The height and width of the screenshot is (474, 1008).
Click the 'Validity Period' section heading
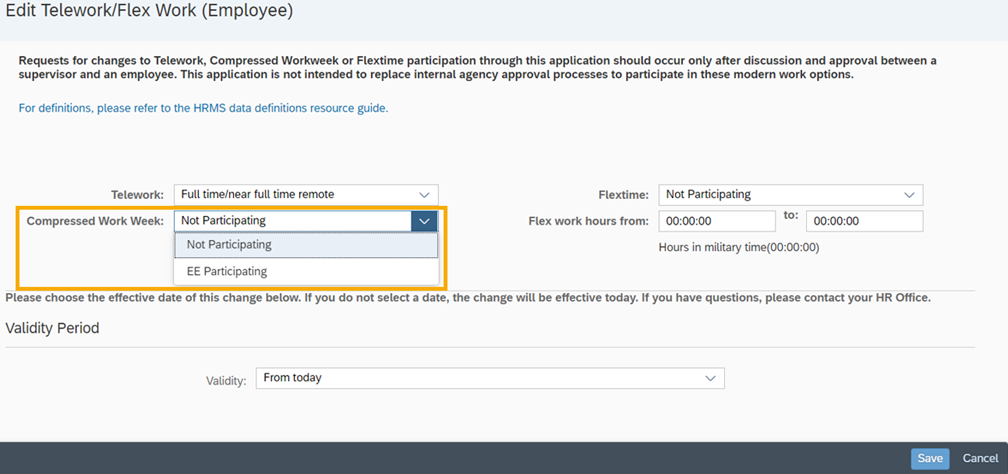[52, 328]
